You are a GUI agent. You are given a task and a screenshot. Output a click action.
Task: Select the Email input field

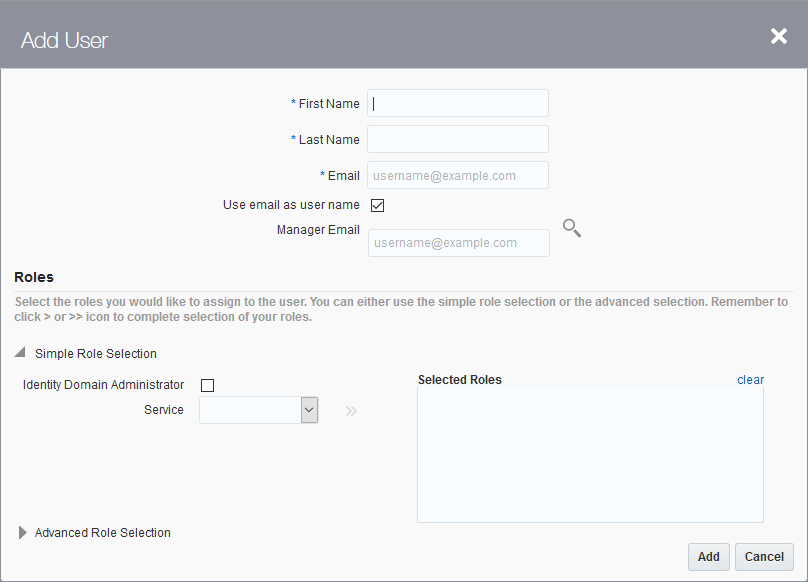(458, 175)
